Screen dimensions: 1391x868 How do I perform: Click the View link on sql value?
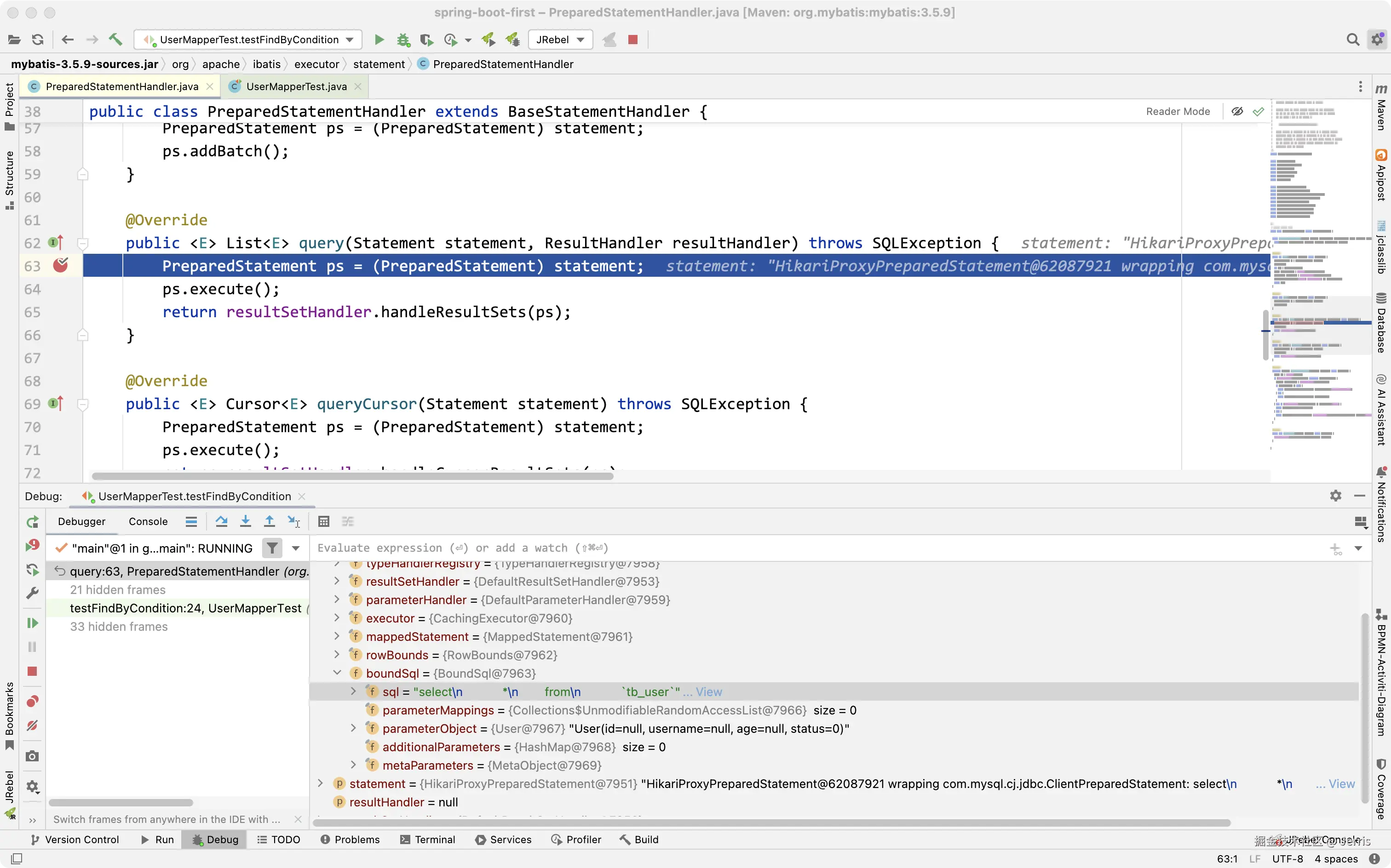tap(709, 692)
